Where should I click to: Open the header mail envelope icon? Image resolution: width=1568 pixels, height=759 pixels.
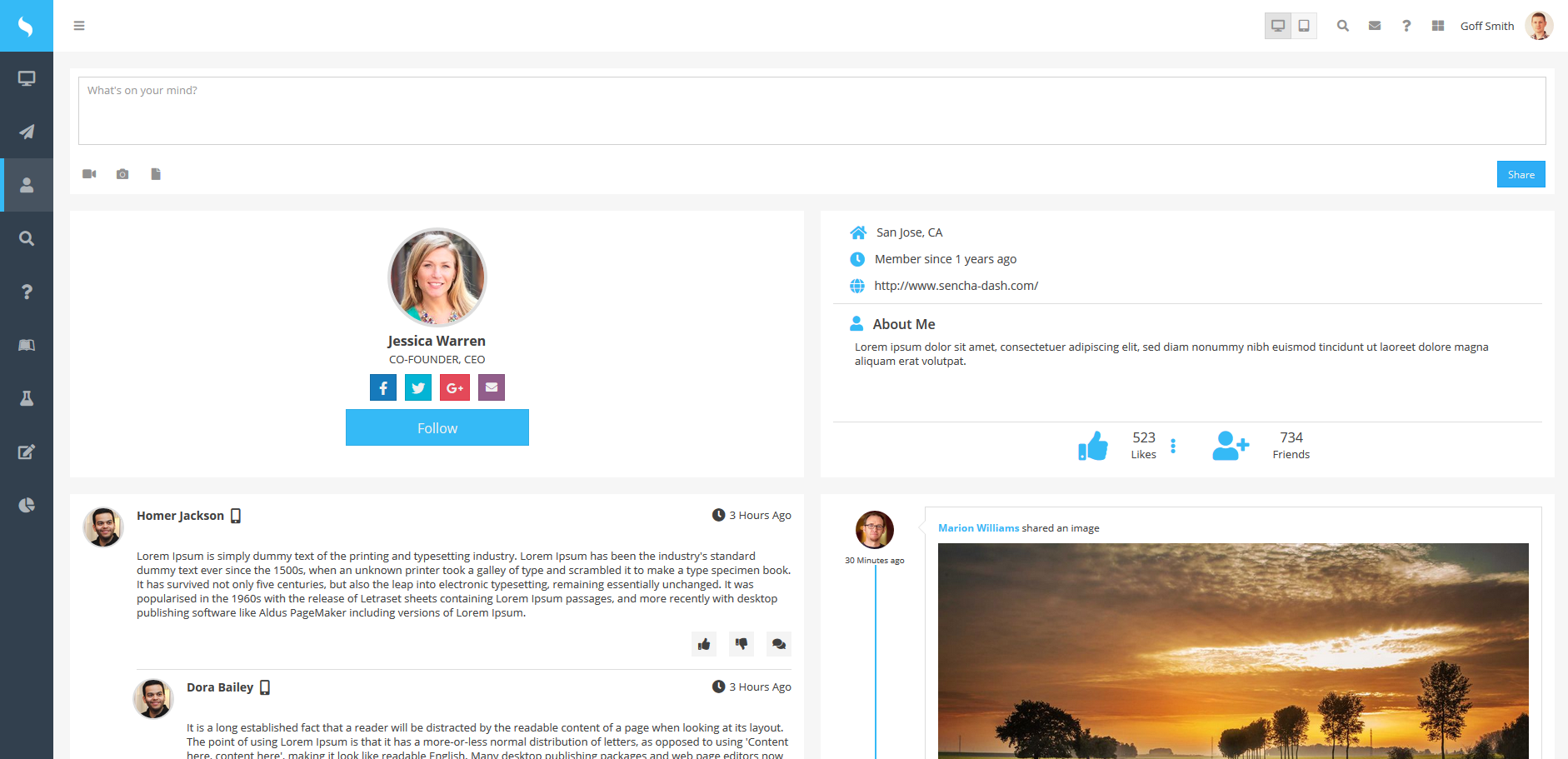coord(1375,26)
